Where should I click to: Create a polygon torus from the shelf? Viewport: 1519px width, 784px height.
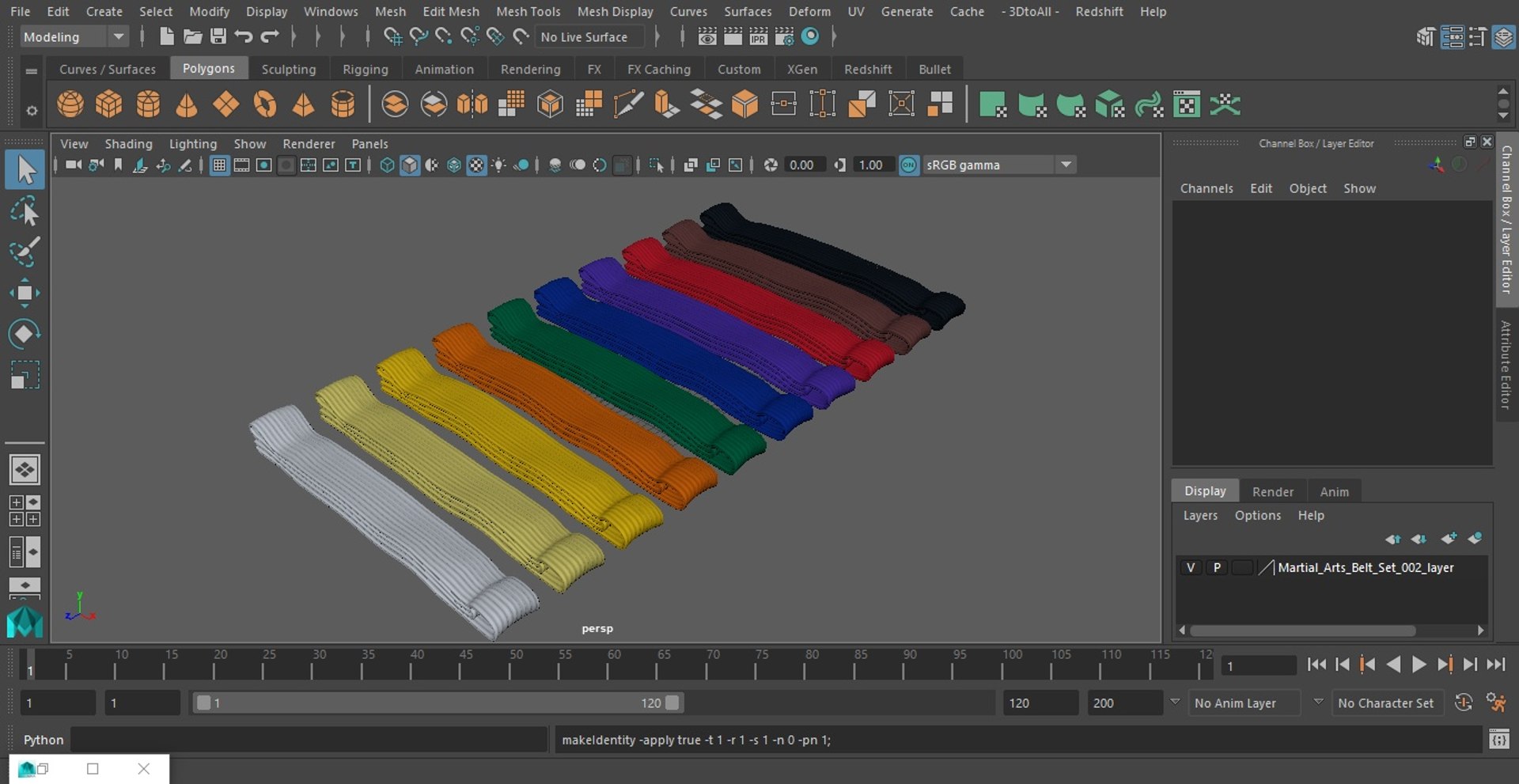tap(264, 104)
